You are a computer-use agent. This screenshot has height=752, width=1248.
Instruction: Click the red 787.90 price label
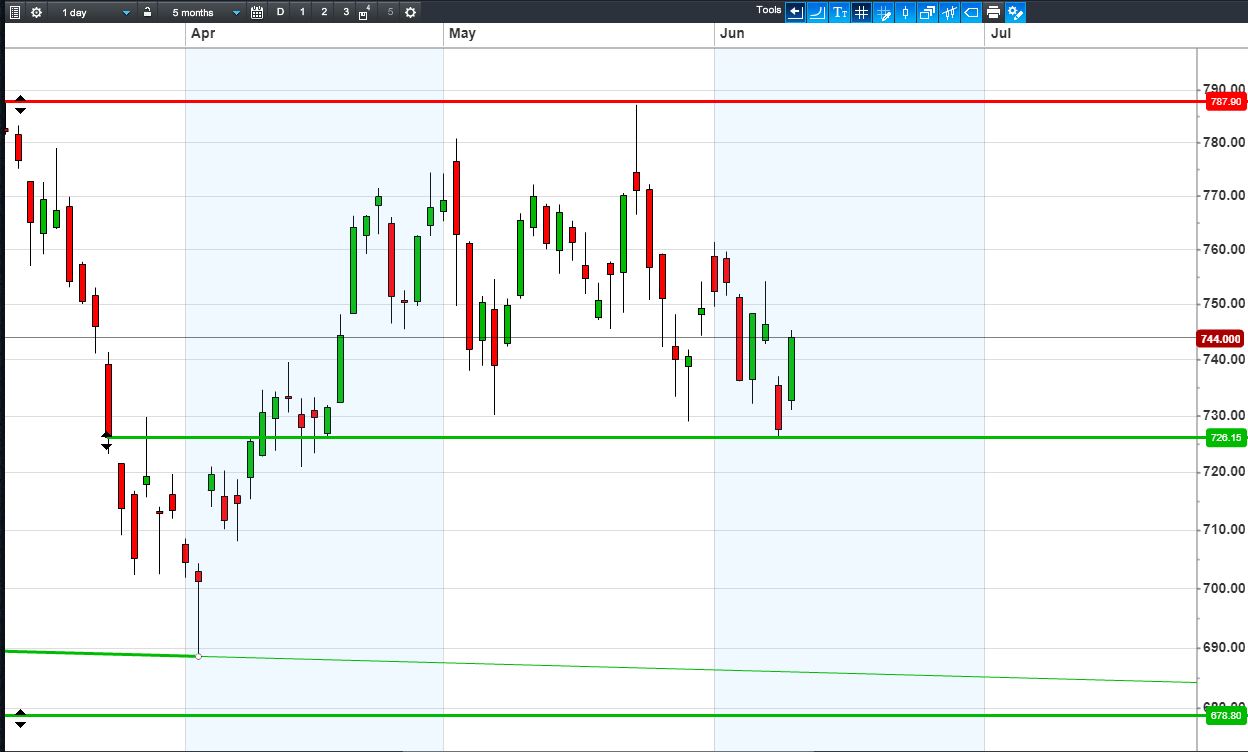(1225, 102)
